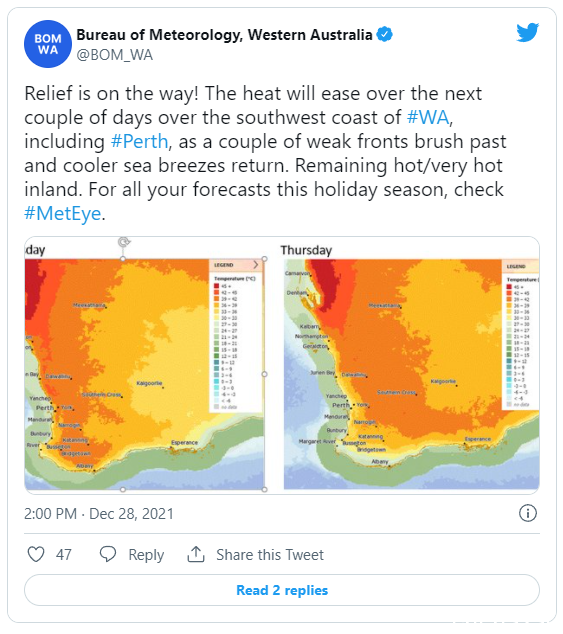
Task: Click the reply speech bubble icon
Action: (x=108, y=554)
